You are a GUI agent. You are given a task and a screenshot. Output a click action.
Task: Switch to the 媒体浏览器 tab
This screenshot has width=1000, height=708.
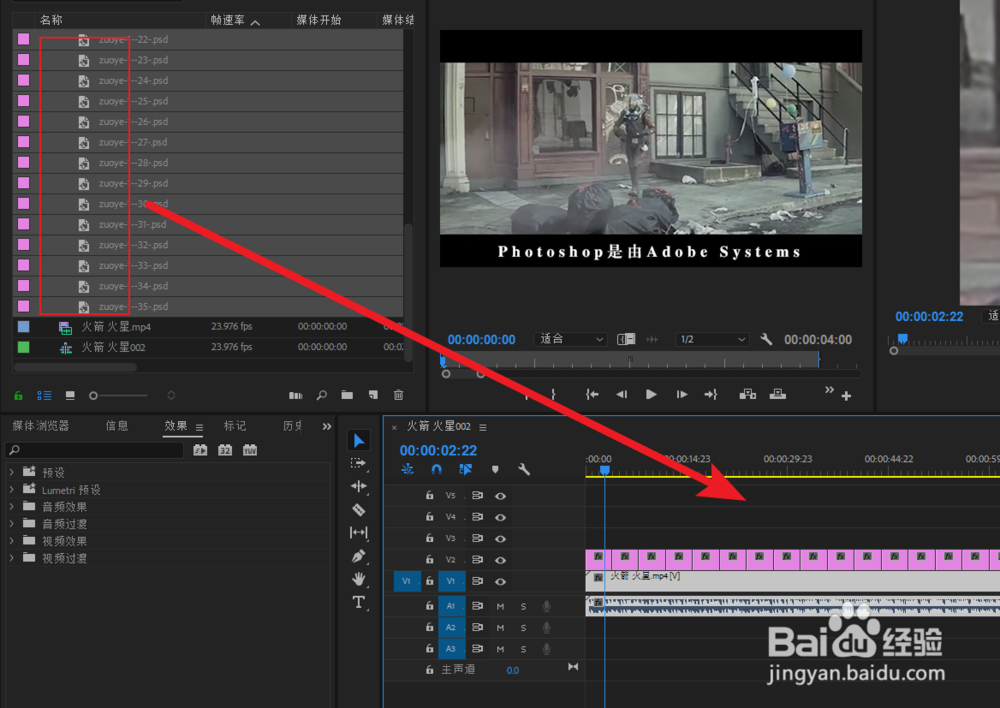(x=40, y=425)
